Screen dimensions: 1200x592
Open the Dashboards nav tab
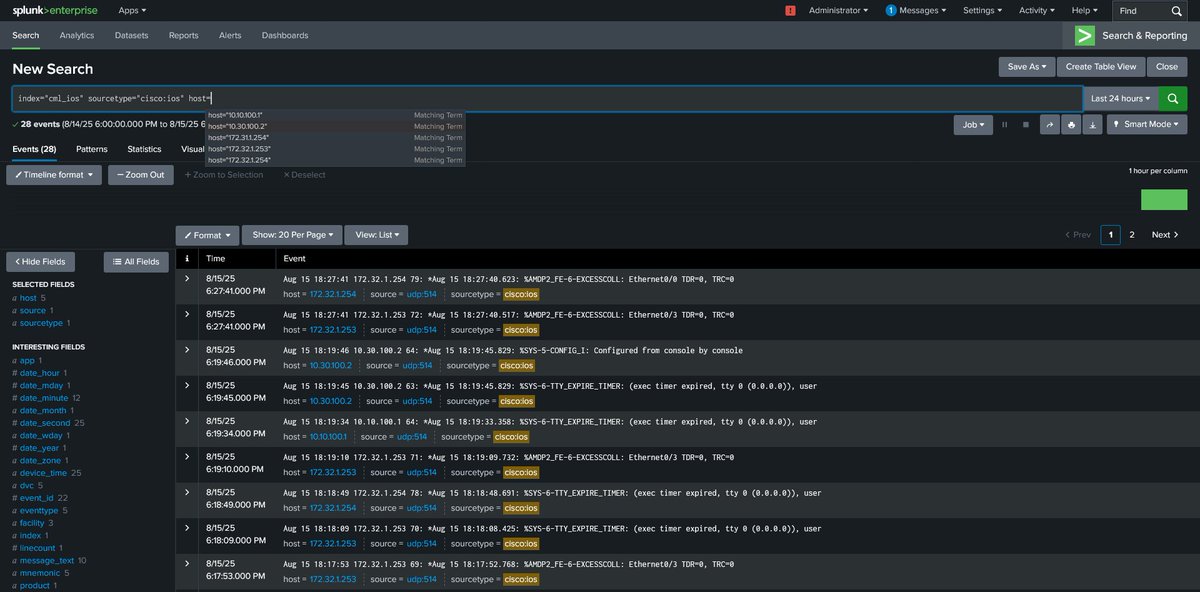pos(285,35)
